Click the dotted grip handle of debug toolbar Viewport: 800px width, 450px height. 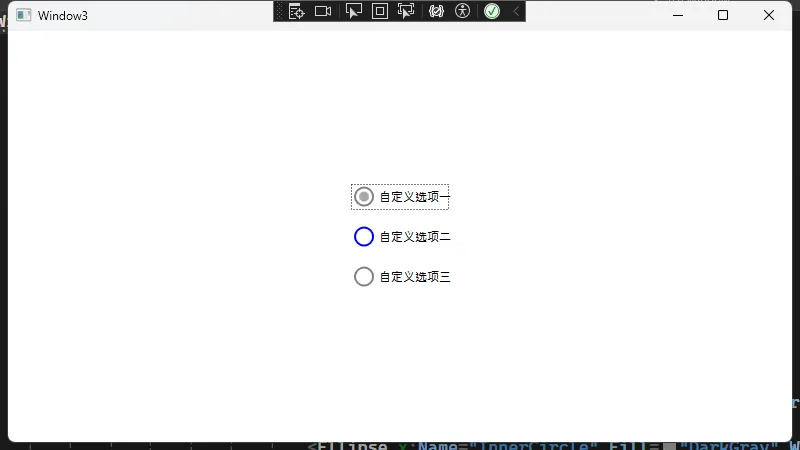coord(279,11)
